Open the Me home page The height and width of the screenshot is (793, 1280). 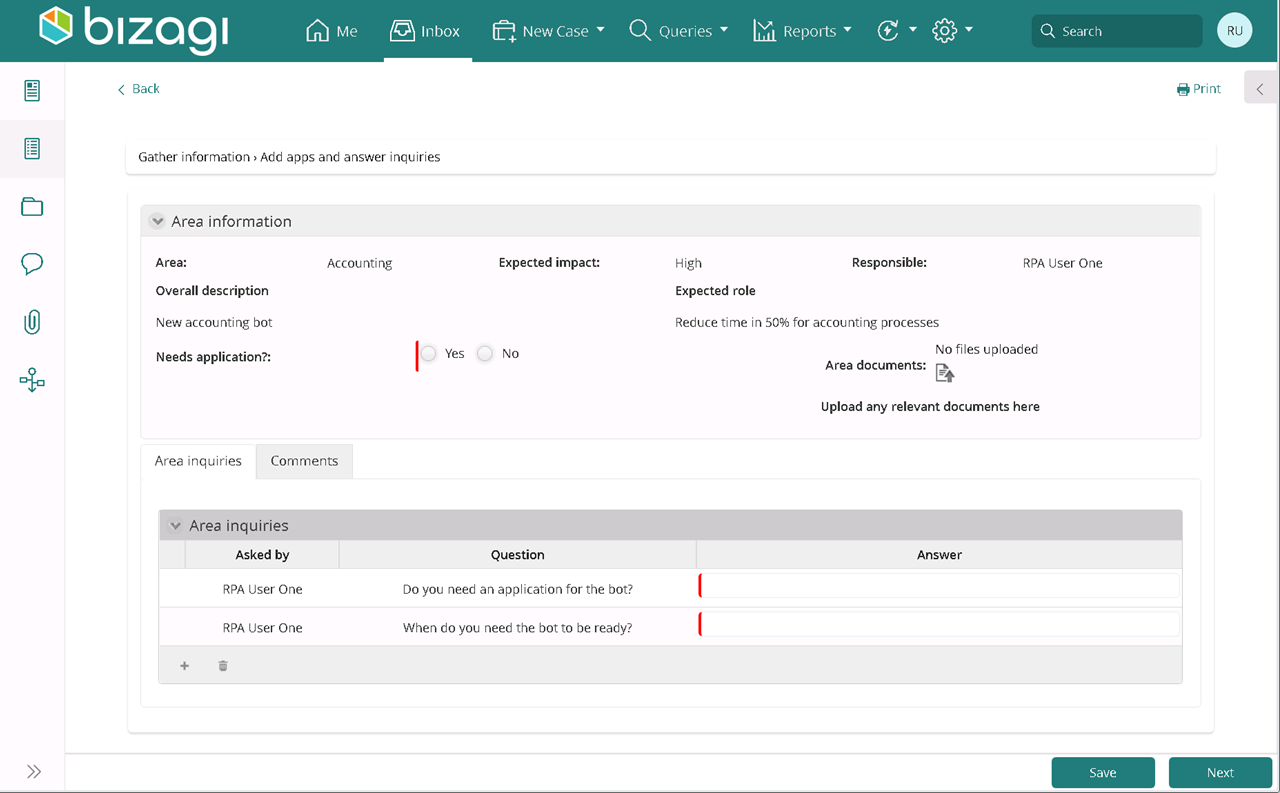(x=331, y=31)
